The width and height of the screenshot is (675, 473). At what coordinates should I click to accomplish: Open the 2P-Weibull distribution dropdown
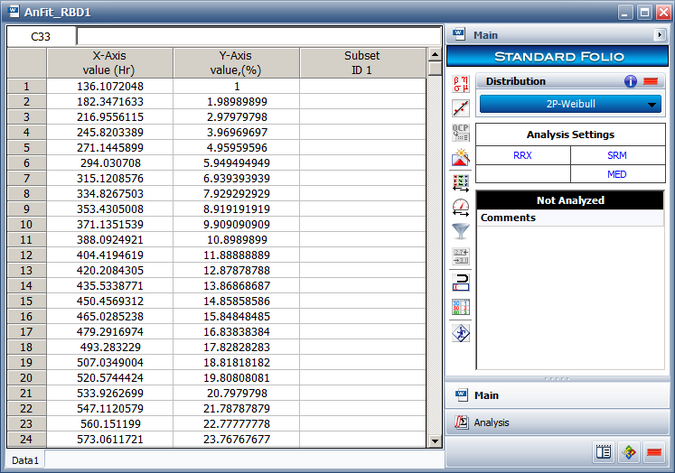[x=570, y=103]
